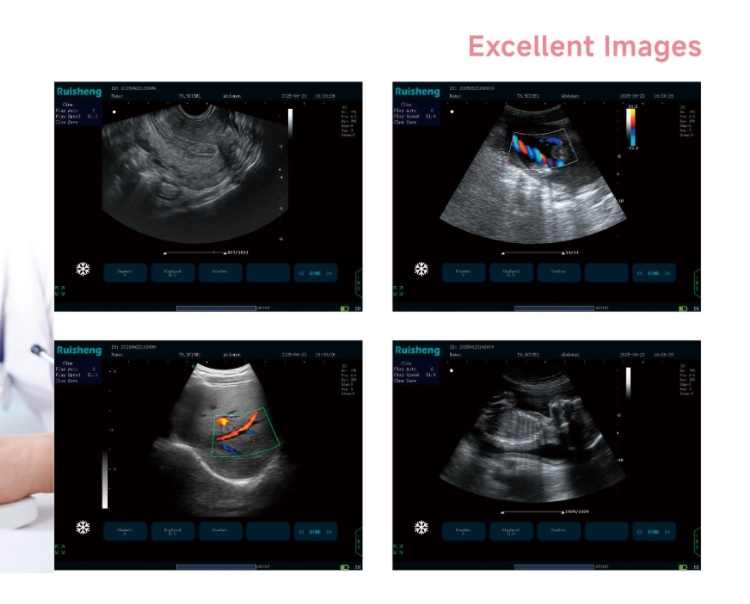The image size is (750, 604).
Task: Click the CineSave button under the uterus scan
Action: pos(220,273)
